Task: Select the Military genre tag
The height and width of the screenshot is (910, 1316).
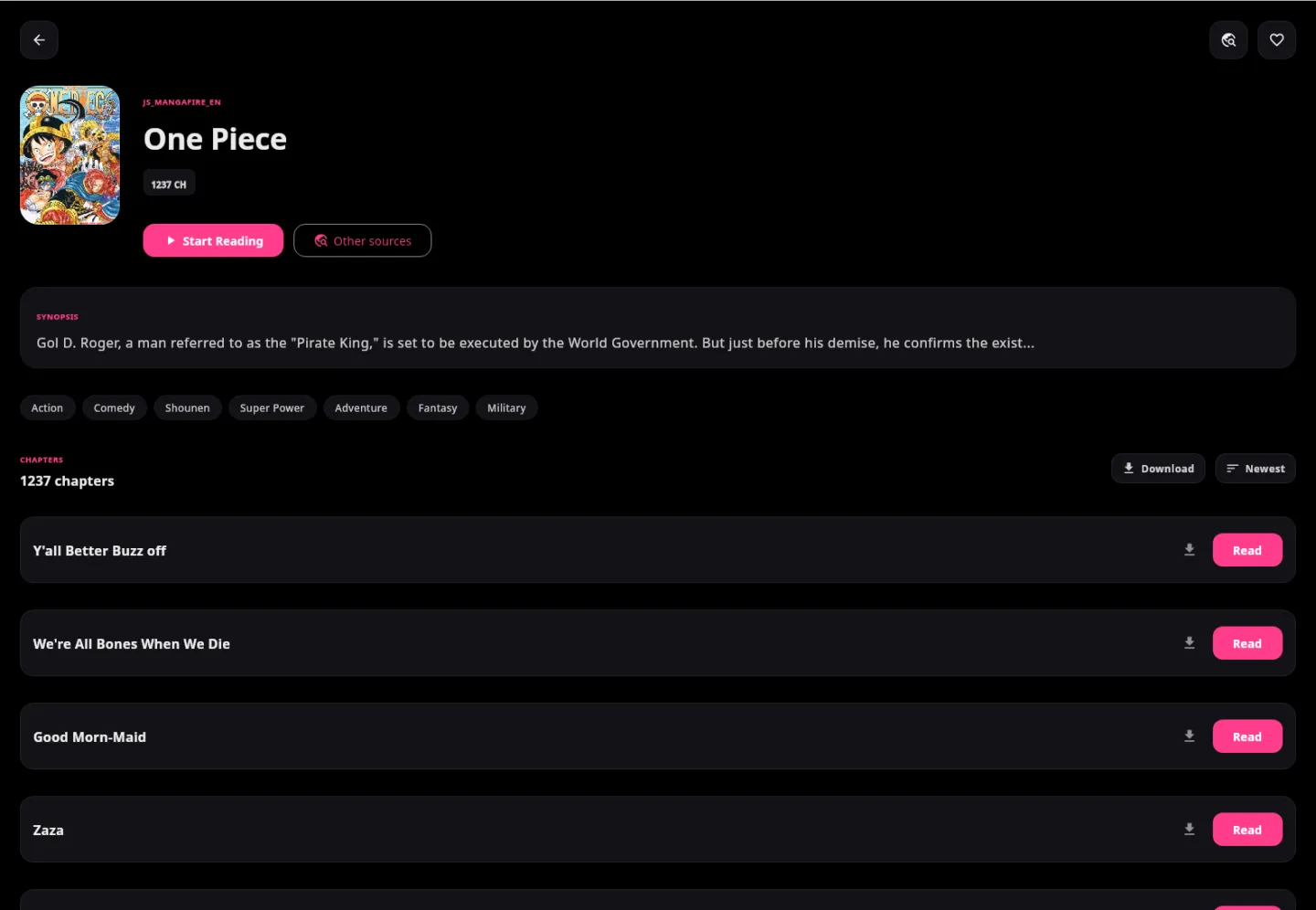Action: pyautogui.click(x=506, y=407)
